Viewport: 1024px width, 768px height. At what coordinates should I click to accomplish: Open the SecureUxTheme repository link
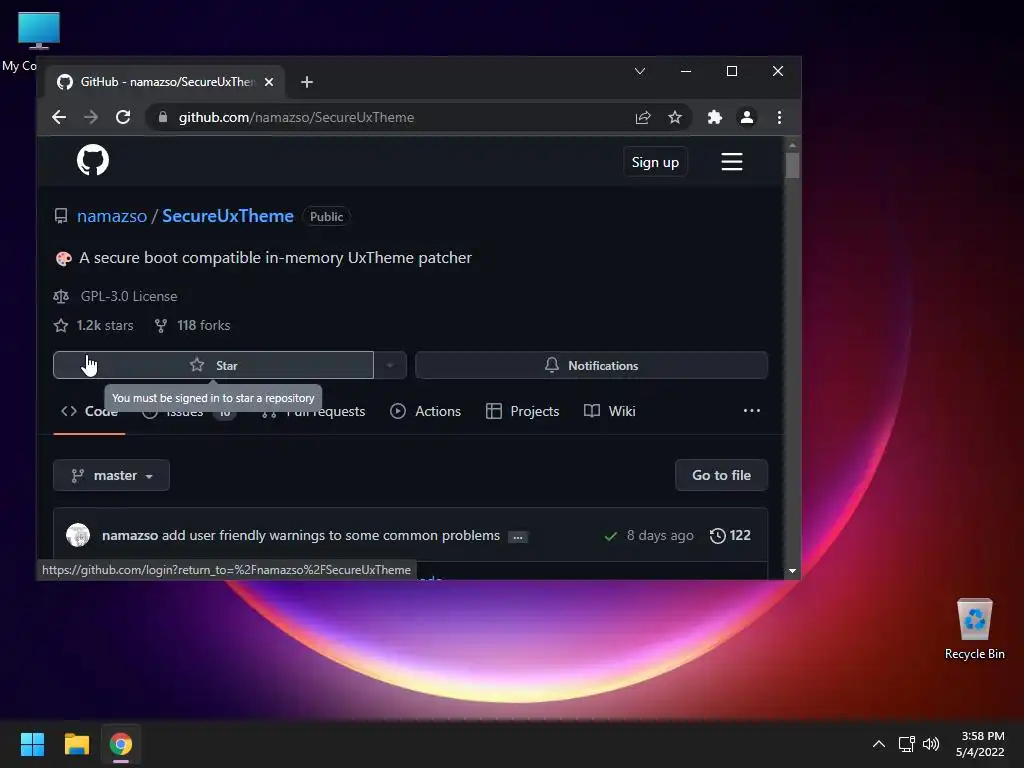click(227, 216)
